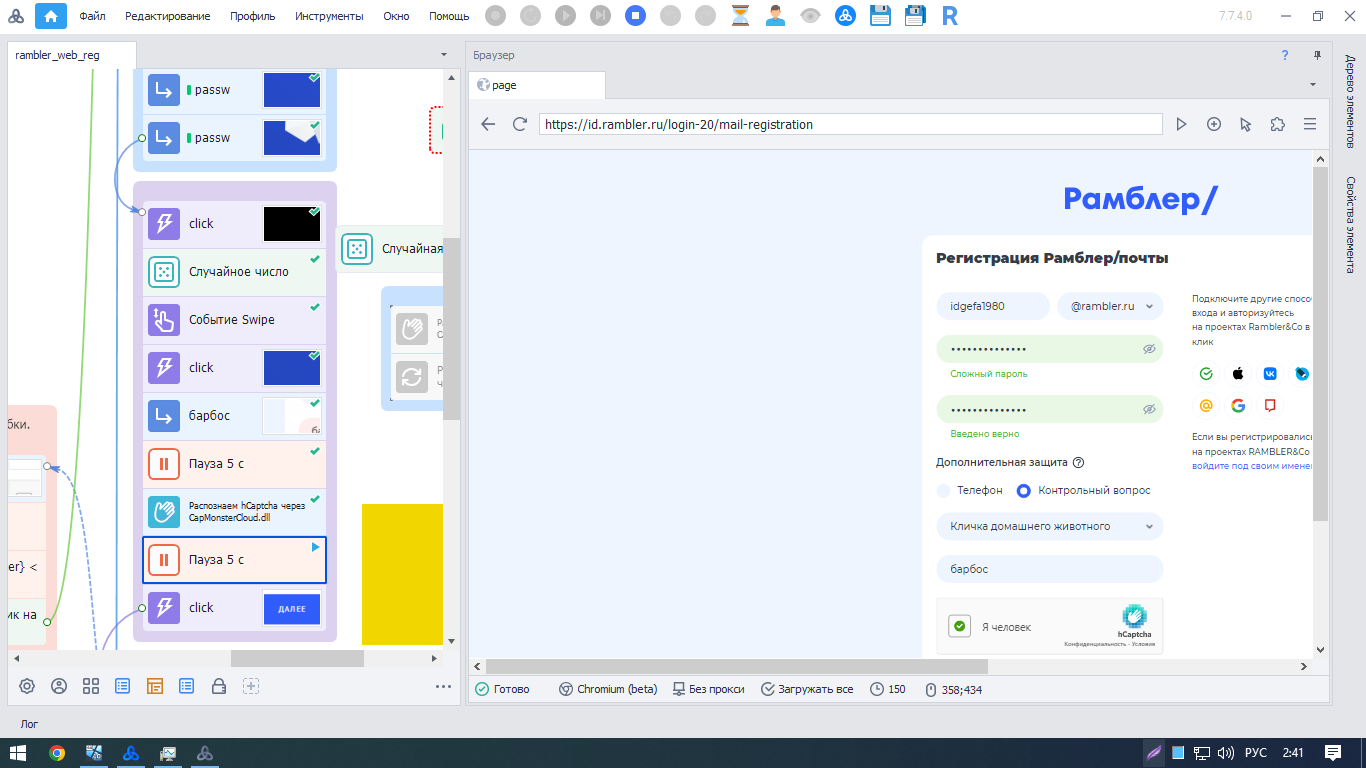Open the @rambler.ru domain dropdown
1366x768 pixels.
[1110, 306]
